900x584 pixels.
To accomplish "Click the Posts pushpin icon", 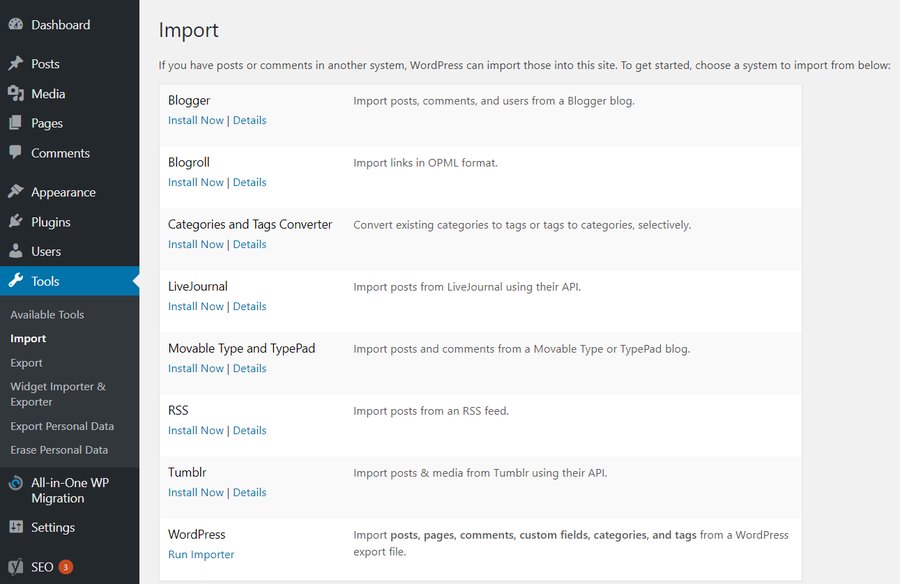I will [16, 63].
